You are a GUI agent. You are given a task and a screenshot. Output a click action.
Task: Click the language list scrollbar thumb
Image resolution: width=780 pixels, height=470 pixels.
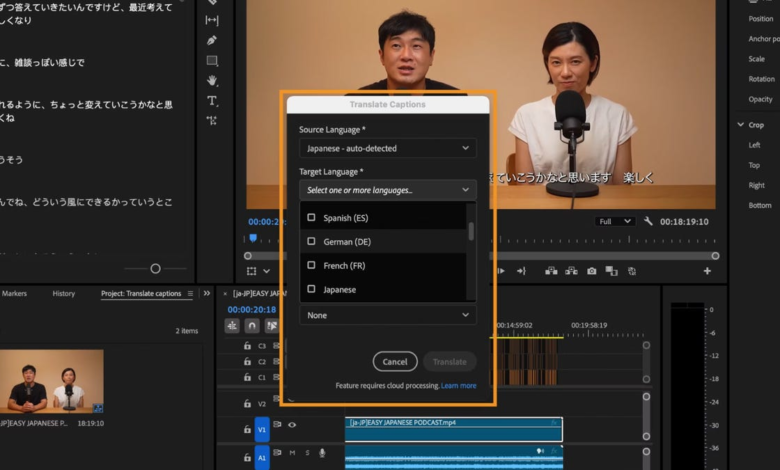point(471,231)
